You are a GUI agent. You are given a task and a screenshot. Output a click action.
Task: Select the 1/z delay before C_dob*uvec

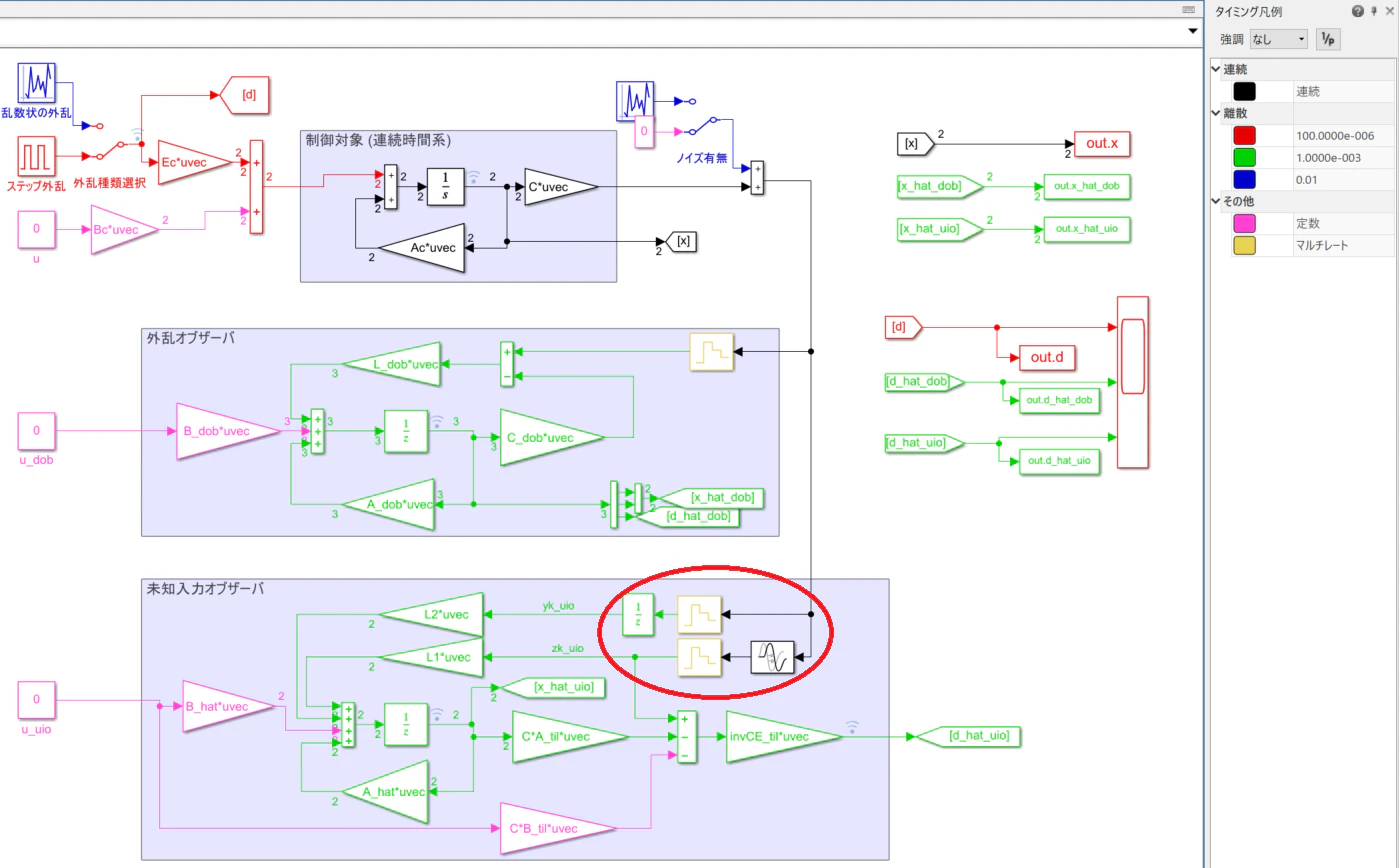pos(406,431)
